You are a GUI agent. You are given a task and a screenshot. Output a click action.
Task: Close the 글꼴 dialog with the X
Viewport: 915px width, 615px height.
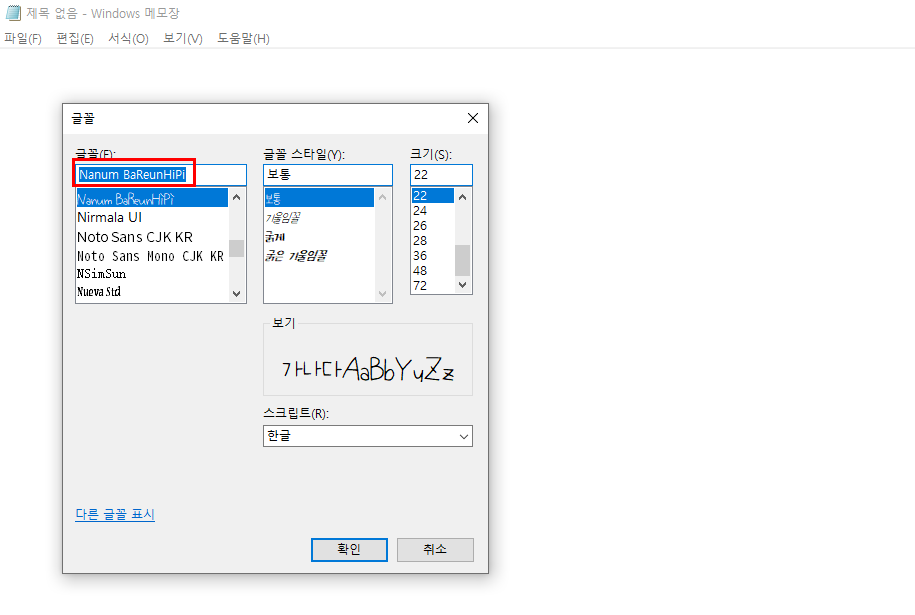(x=473, y=118)
